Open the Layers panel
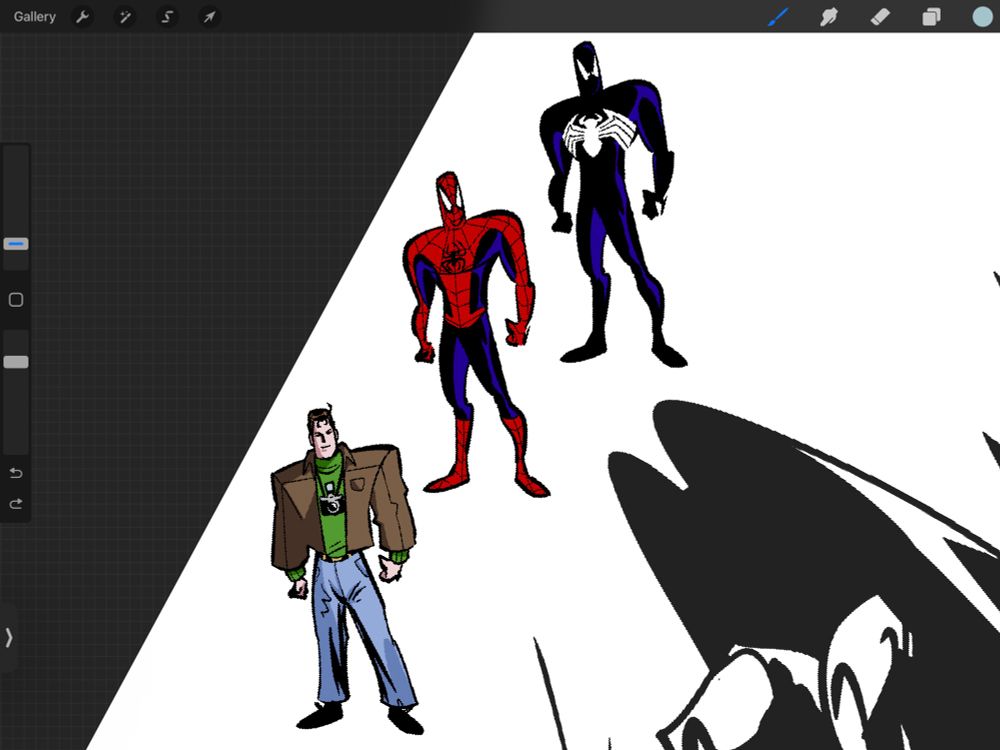Viewport: 1000px width, 750px height. [x=931, y=17]
